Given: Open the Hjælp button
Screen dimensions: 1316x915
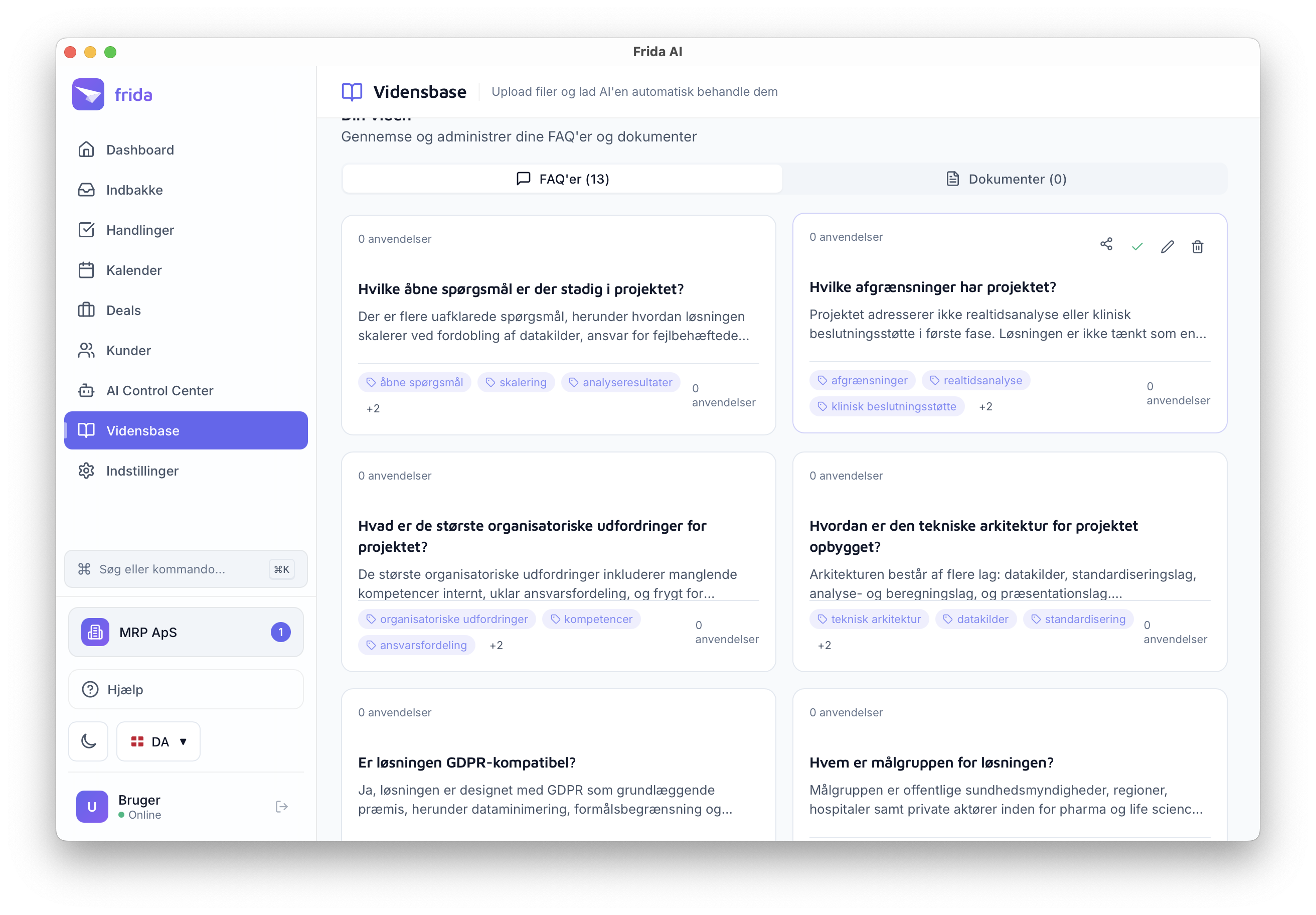Looking at the screenshot, I should click(186, 689).
